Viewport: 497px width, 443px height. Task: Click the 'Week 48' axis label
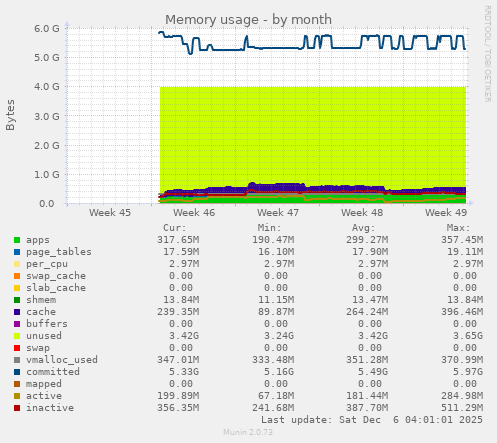tap(362, 213)
